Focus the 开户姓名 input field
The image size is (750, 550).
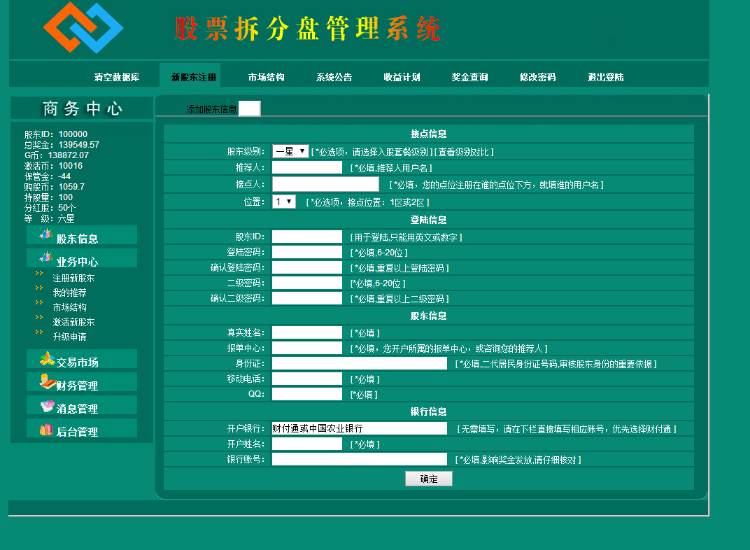[x=307, y=444]
